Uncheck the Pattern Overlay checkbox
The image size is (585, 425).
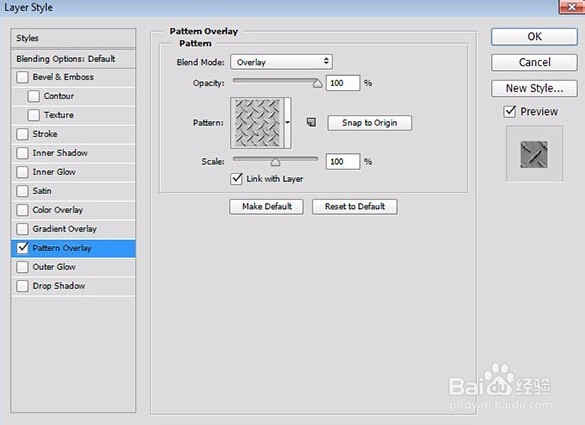(x=22, y=248)
